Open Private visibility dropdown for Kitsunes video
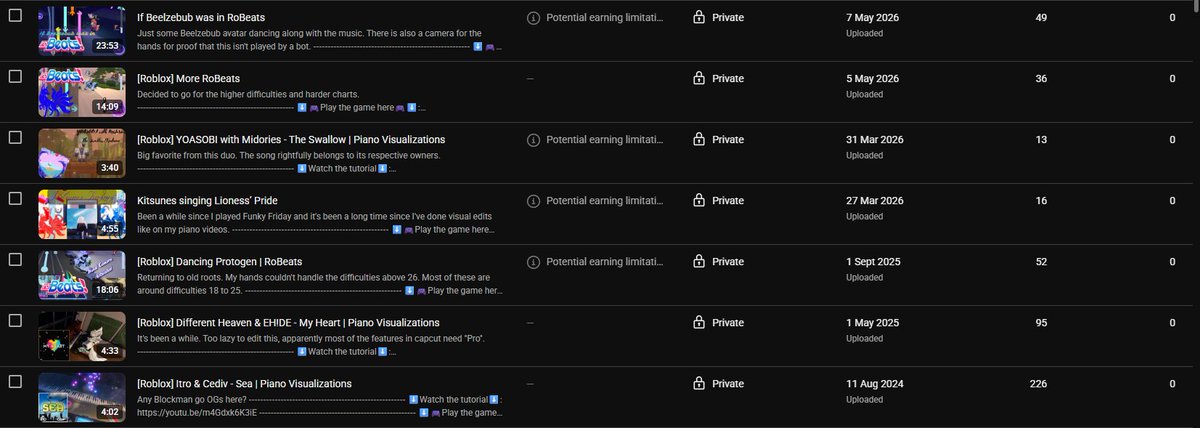 tap(719, 201)
